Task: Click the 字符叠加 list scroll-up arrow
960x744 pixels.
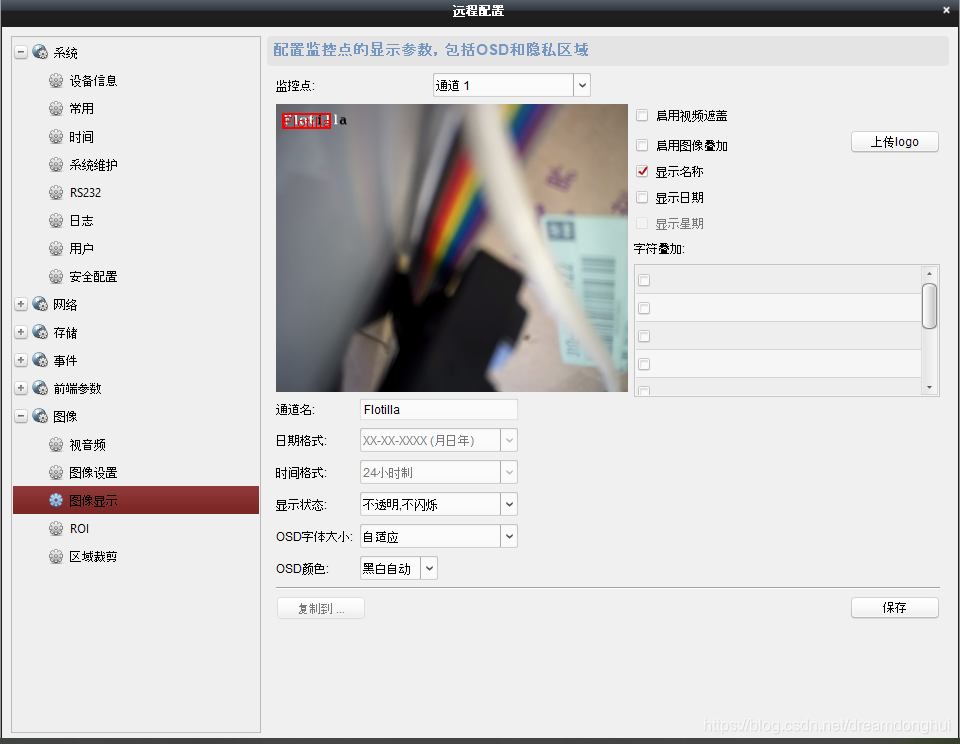Action: coord(929,274)
